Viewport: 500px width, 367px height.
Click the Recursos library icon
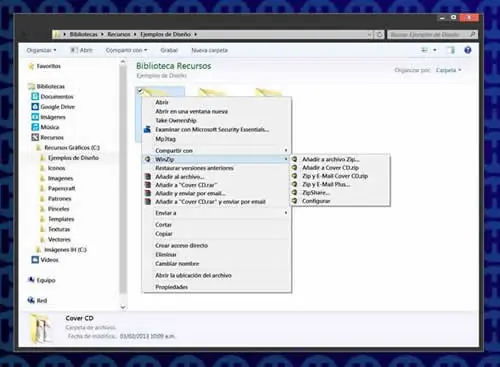coord(35,137)
